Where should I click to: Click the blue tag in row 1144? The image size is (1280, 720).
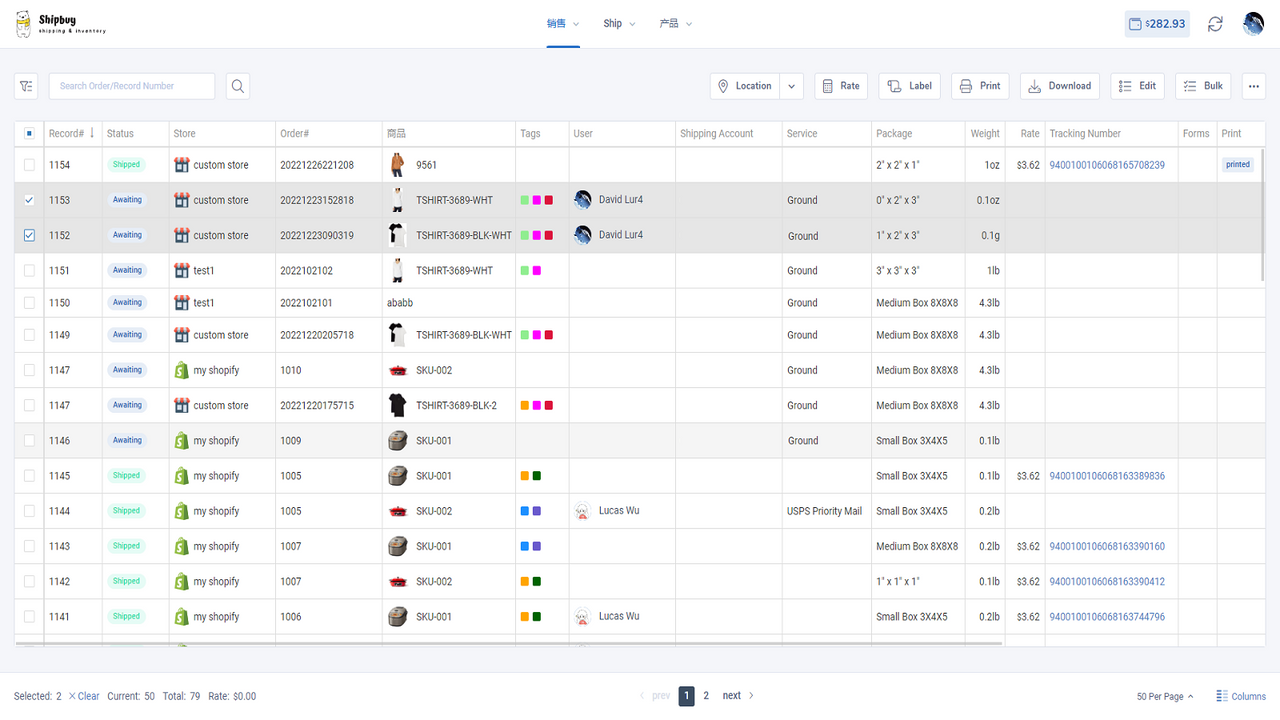point(525,511)
